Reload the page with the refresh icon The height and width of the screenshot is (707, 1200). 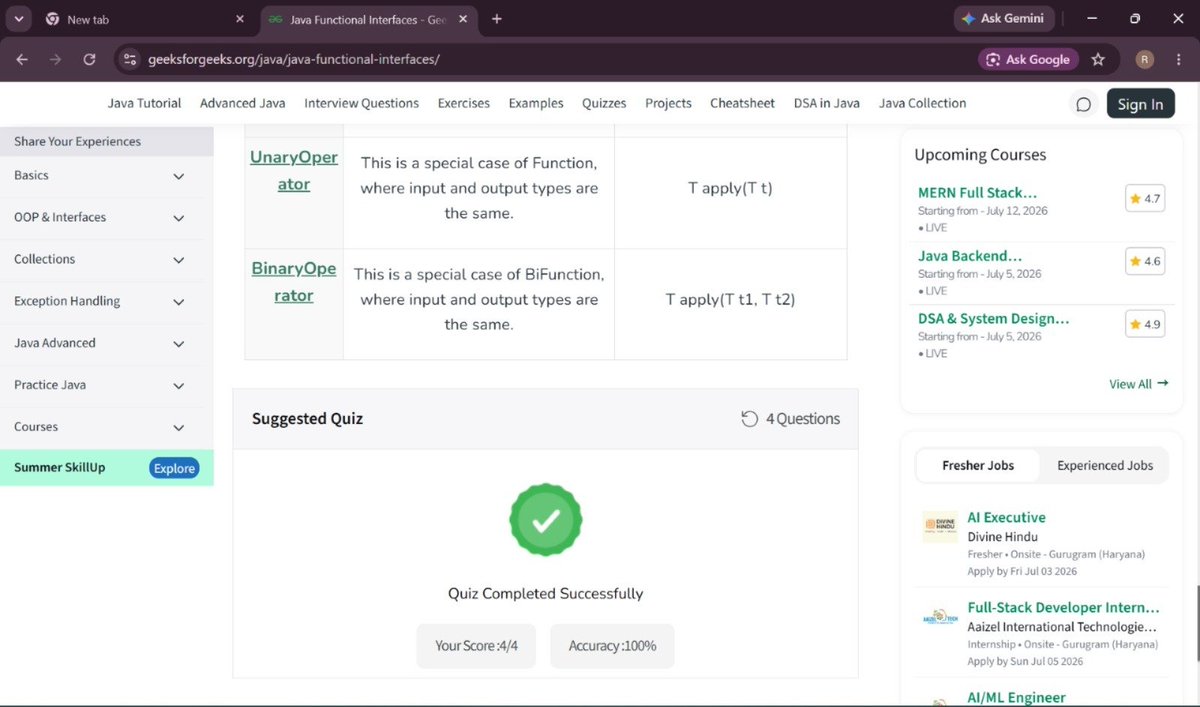(89, 59)
